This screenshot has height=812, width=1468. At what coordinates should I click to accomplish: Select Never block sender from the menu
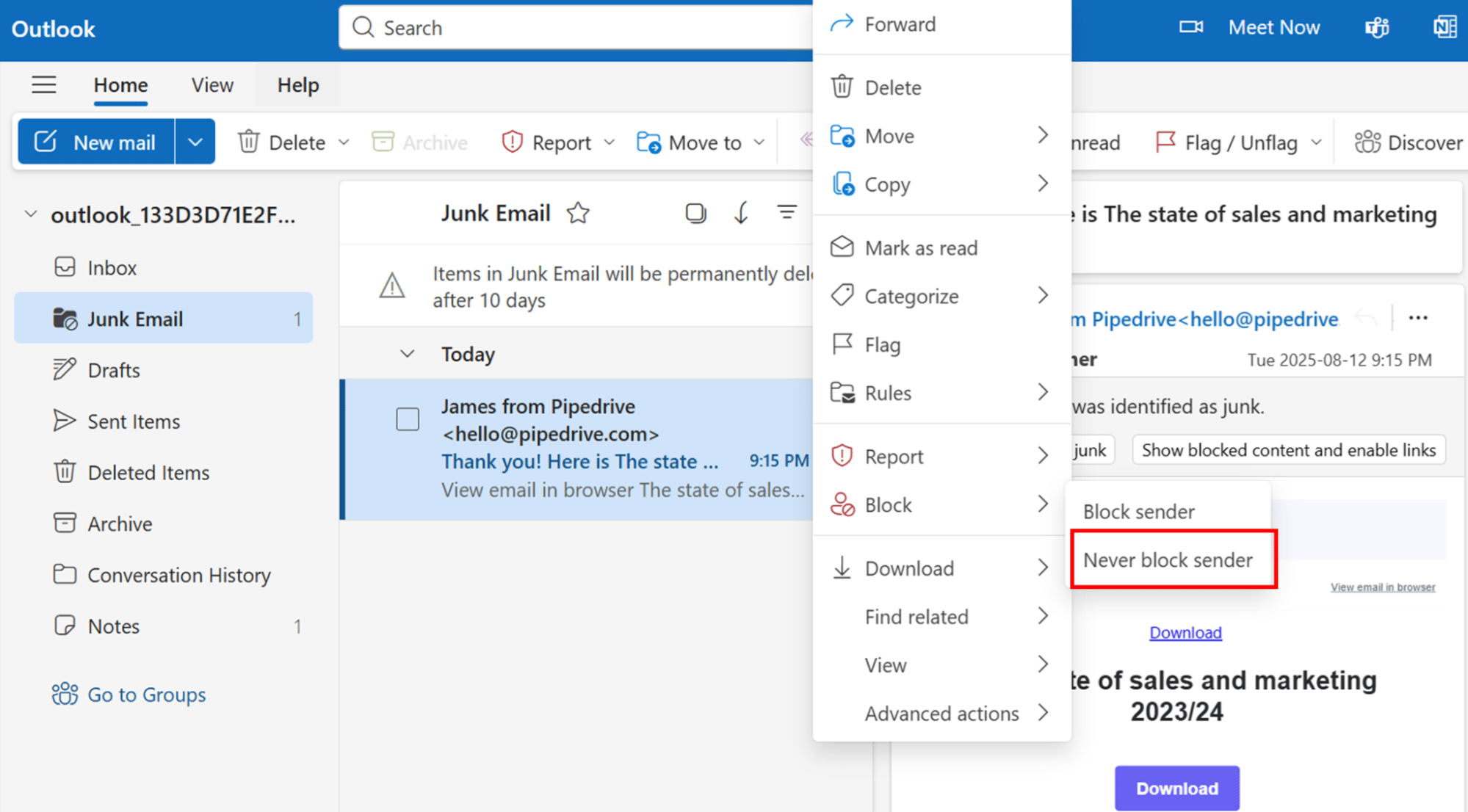point(1169,559)
